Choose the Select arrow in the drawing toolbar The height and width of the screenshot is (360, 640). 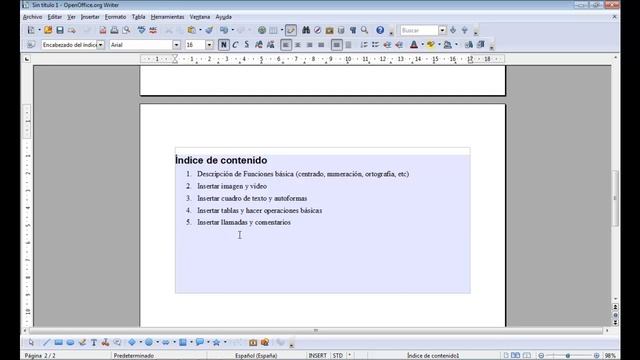click(x=31, y=342)
